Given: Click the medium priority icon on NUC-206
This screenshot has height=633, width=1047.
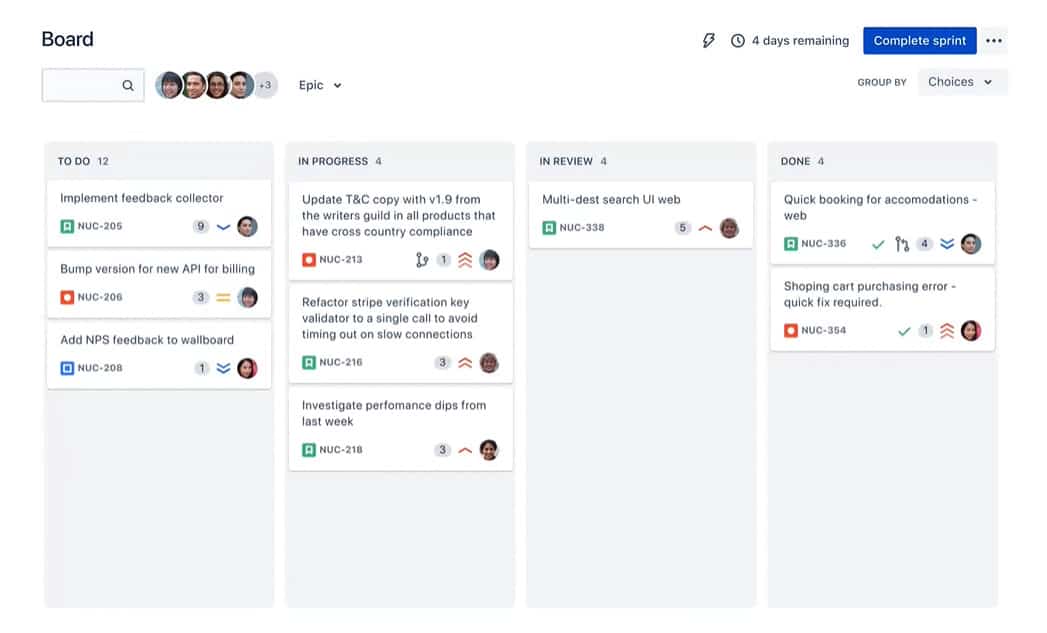Looking at the screenshot, I should (224, 297).
